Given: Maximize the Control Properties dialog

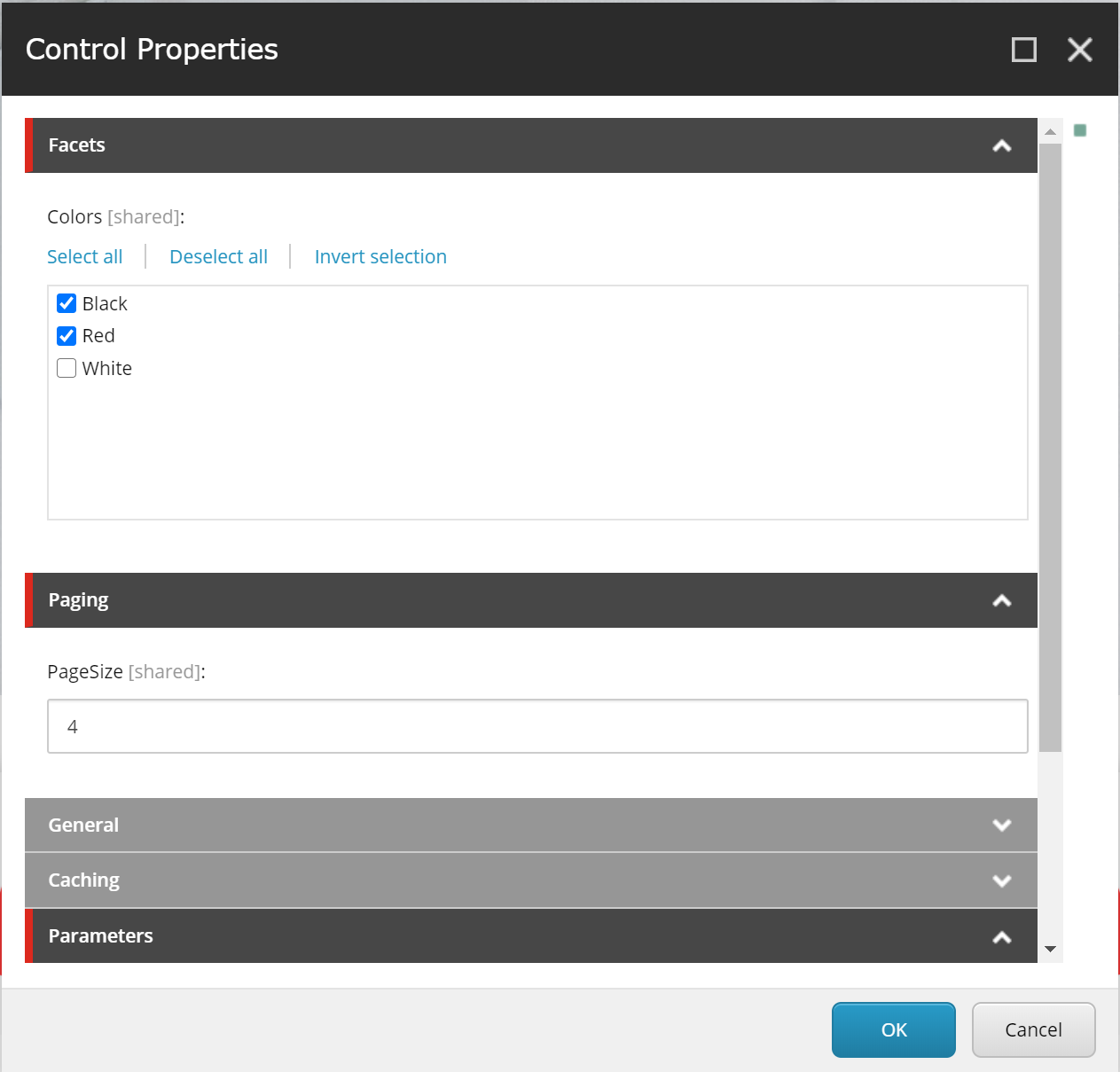Looking at the screenshot, I should (1023, 50).
